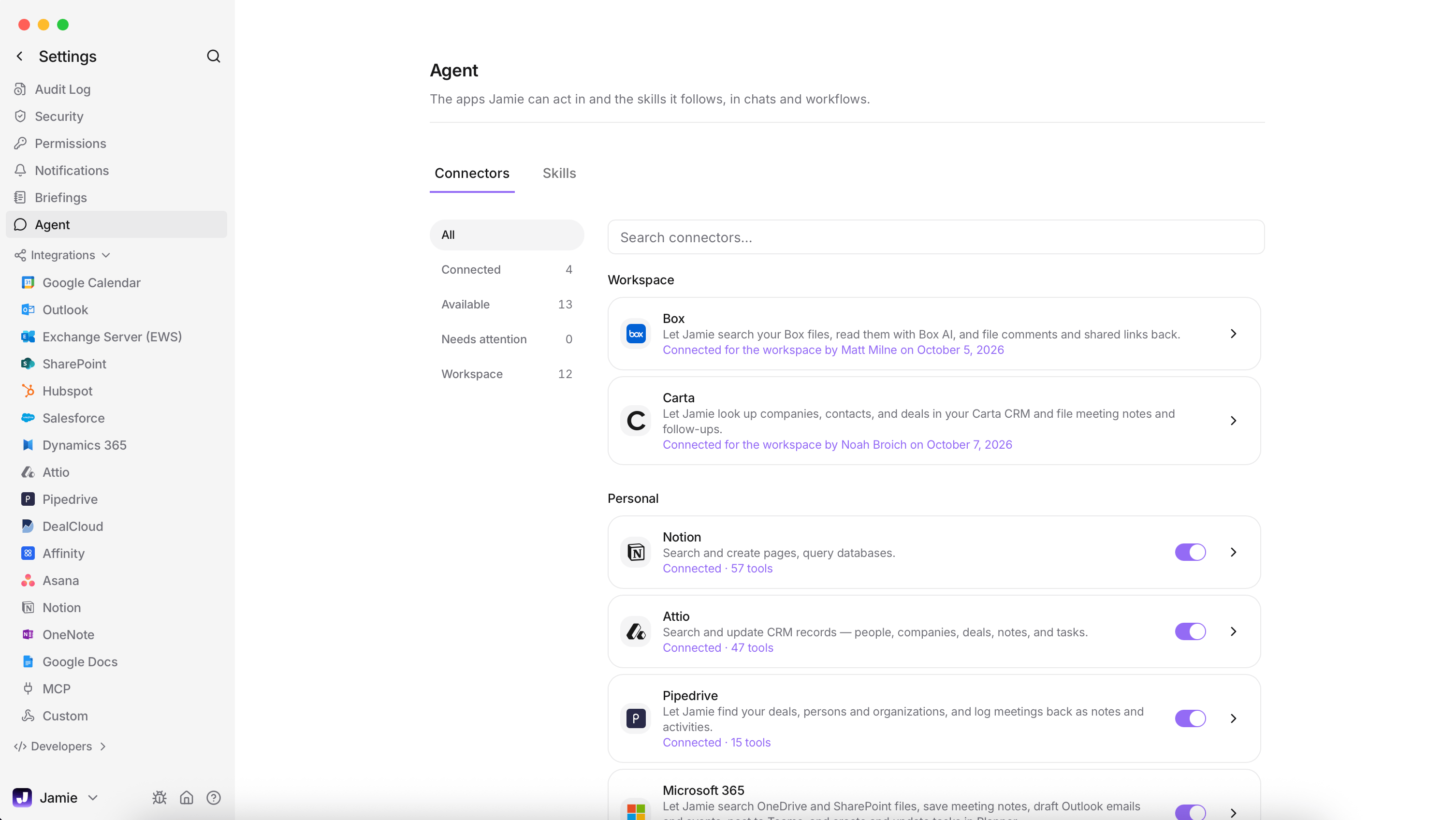Image resolution: width=1456 pixels, height=820 pixels.
Task: Open the bug report icon in bottom bar
Action: click(x=160, y=797)
